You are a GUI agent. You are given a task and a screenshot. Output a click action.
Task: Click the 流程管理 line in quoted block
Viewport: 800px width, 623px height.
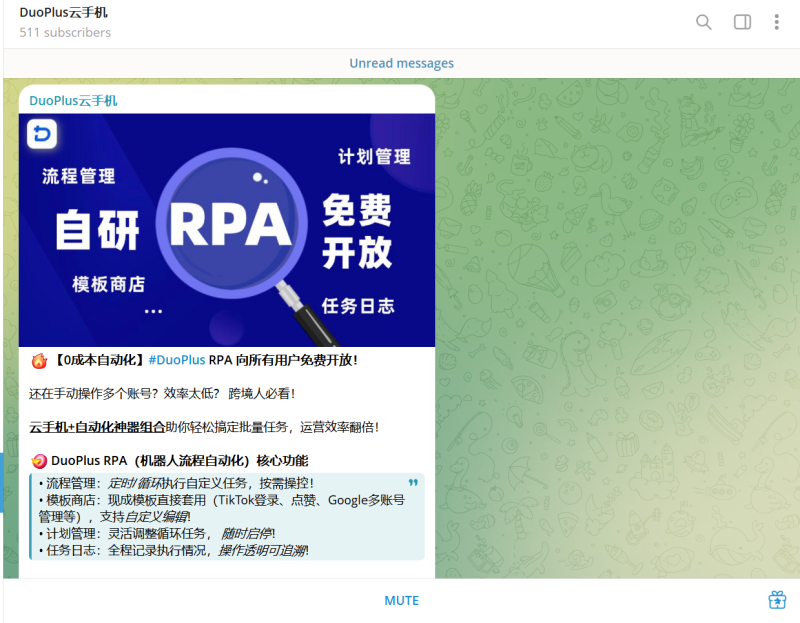(177, 483)
